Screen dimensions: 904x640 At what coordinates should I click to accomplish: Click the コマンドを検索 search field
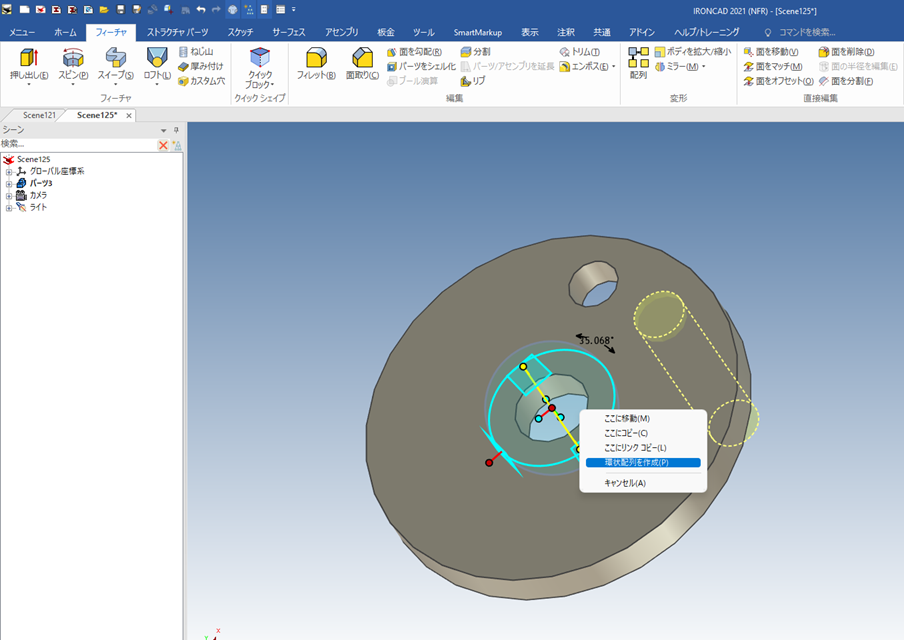tap(806, 32)
